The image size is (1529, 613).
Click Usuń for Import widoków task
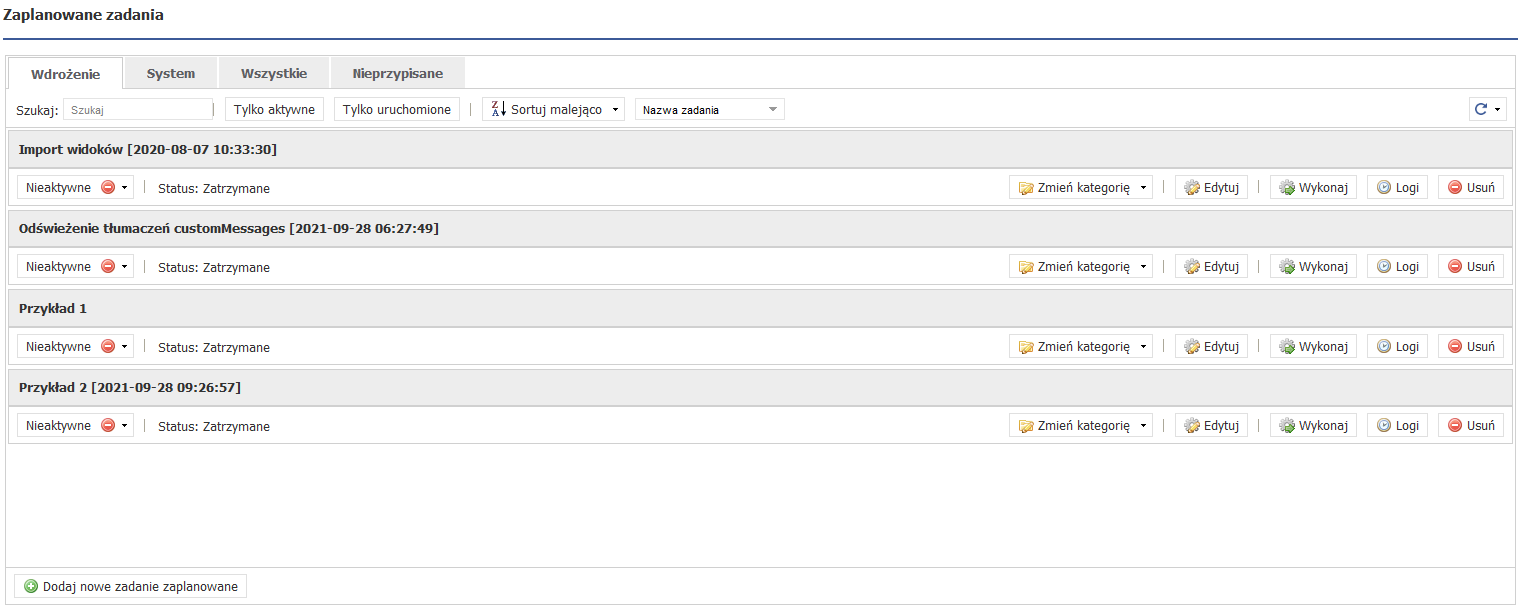1470,187
